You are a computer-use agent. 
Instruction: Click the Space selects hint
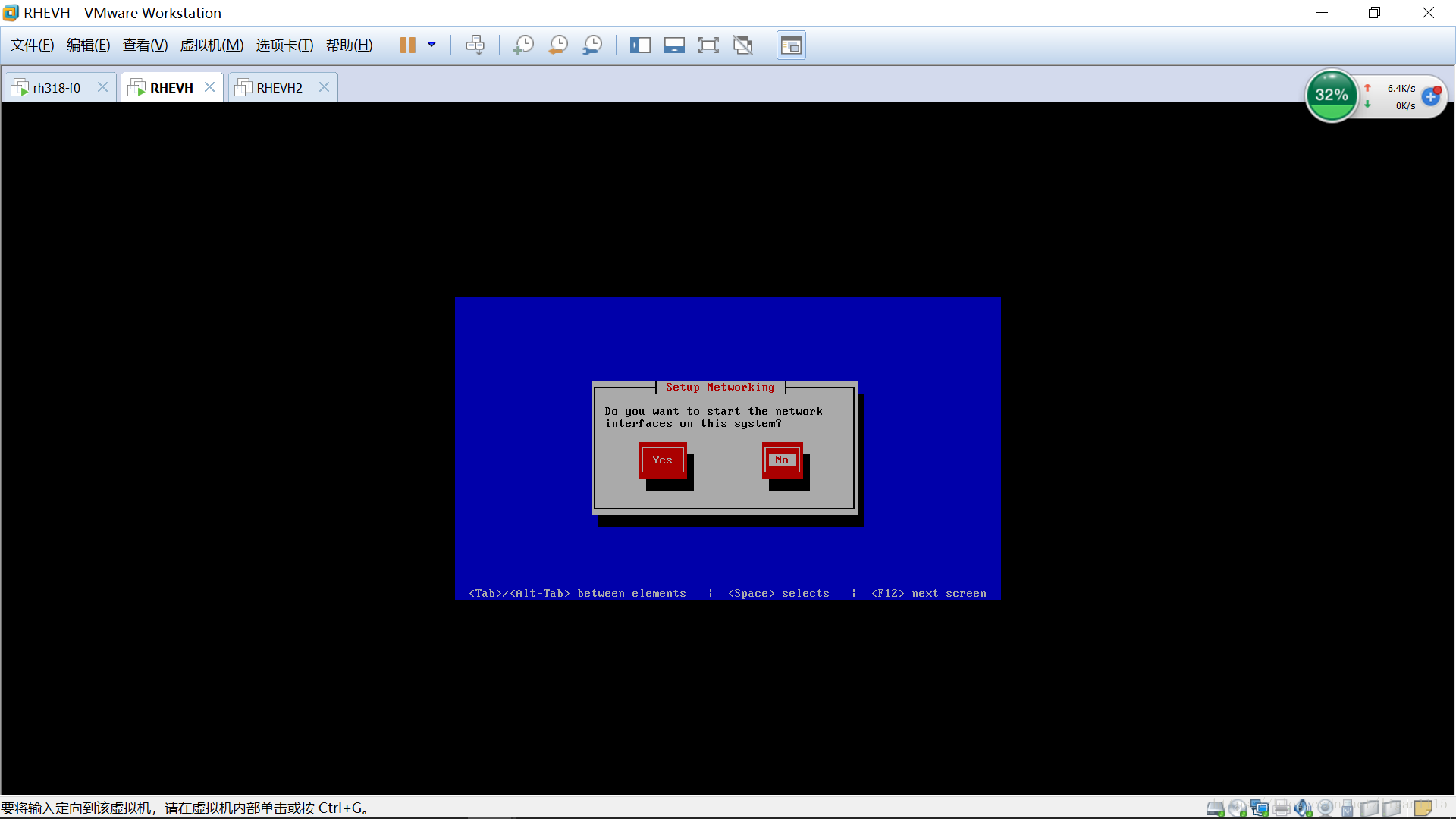pos(779,594)
